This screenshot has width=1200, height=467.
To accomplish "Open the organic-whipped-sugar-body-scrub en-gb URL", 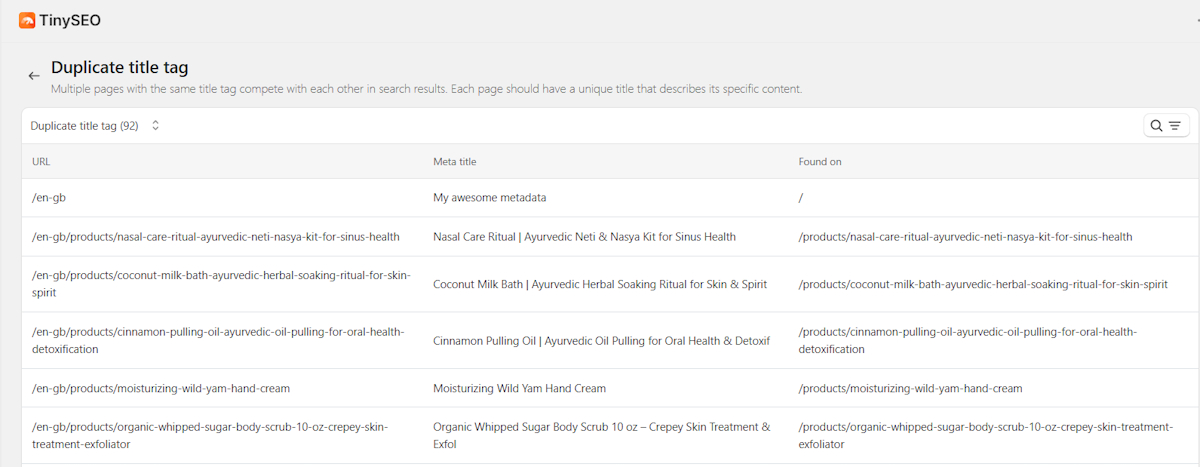I will tap(210, 435).
